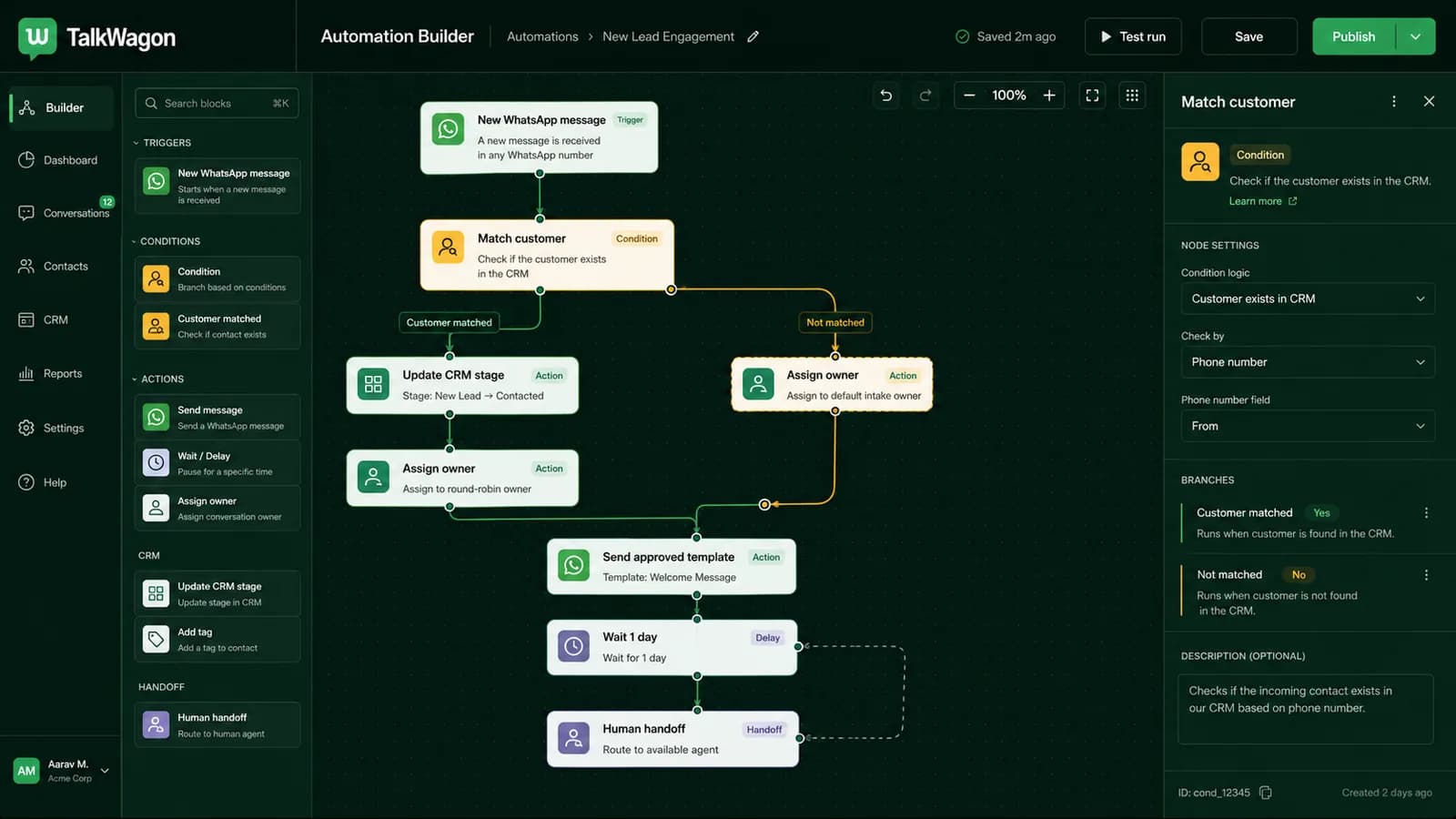Click the Not matched branch row in panel
This screenshot has height=819, width=1456.
coord(1309,591)
